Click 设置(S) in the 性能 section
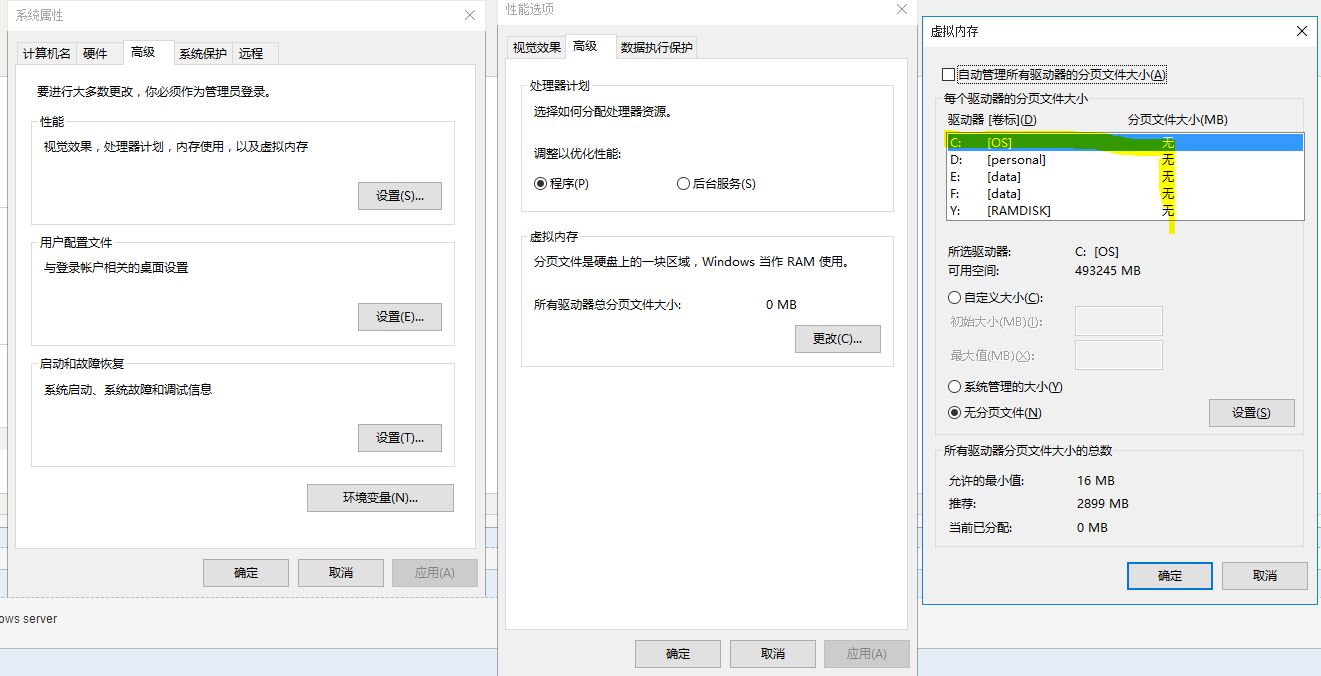Viewport: 1321px width, 676px height. pyautogui.click(x=400, y=196)
